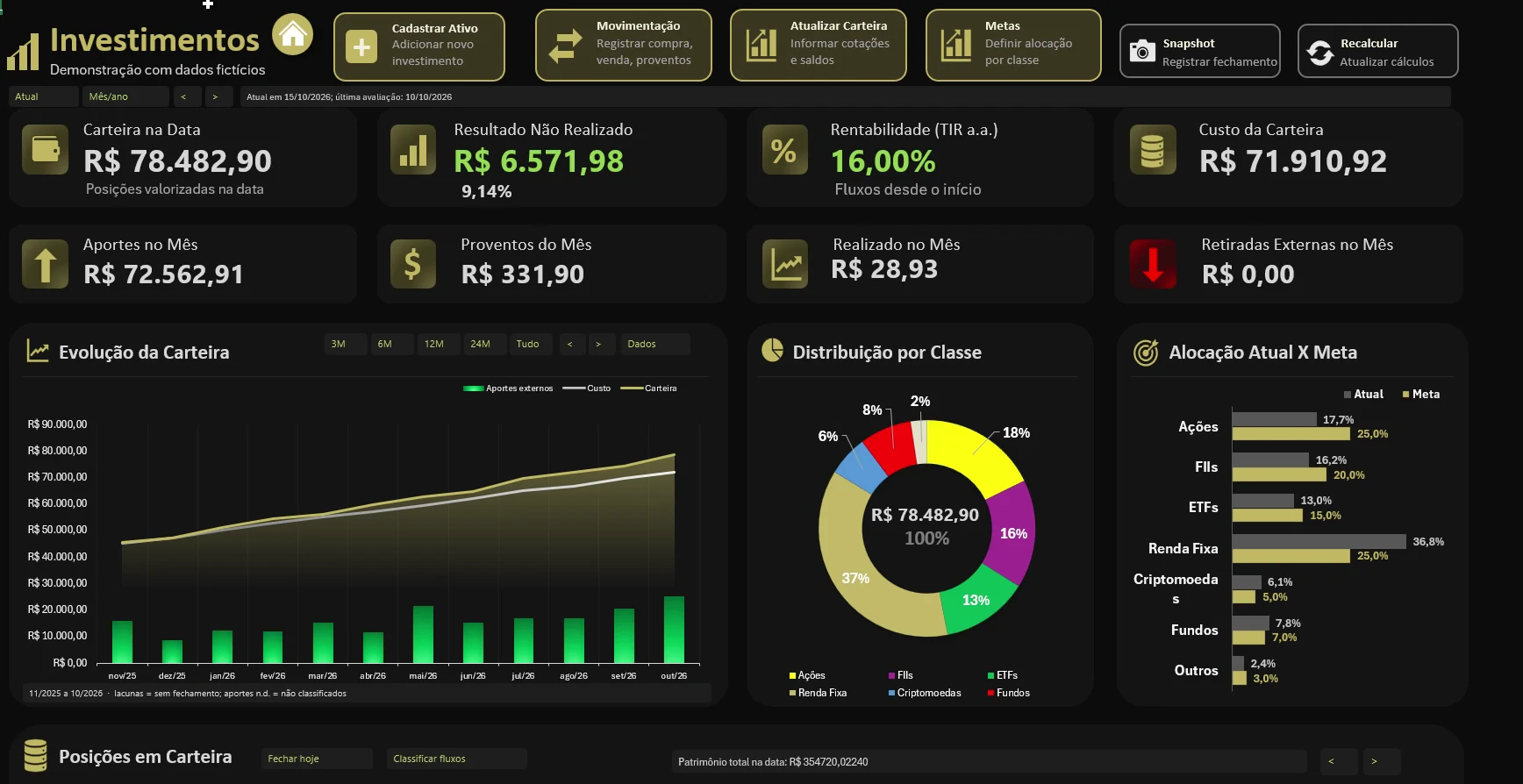Screen dimensions: 1523x784
Task: Click the chart icon in Metas
Action: [956, 45]
